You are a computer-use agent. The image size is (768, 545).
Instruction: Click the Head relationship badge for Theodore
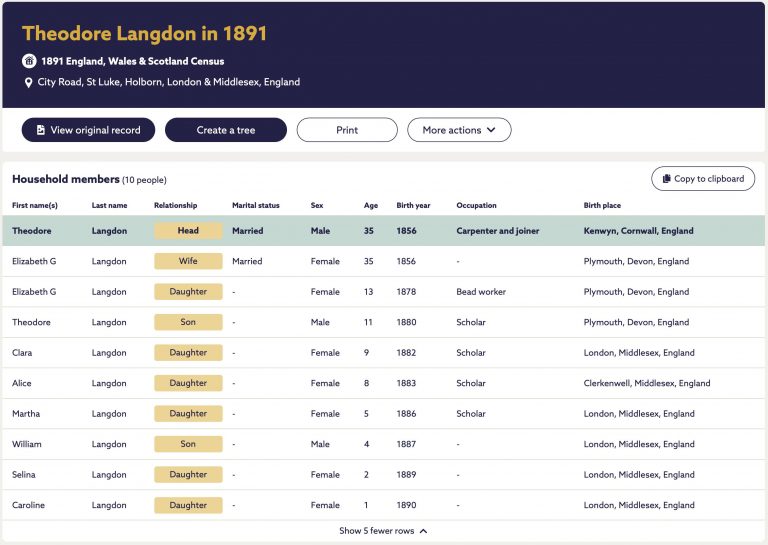[x=188, y=231]
